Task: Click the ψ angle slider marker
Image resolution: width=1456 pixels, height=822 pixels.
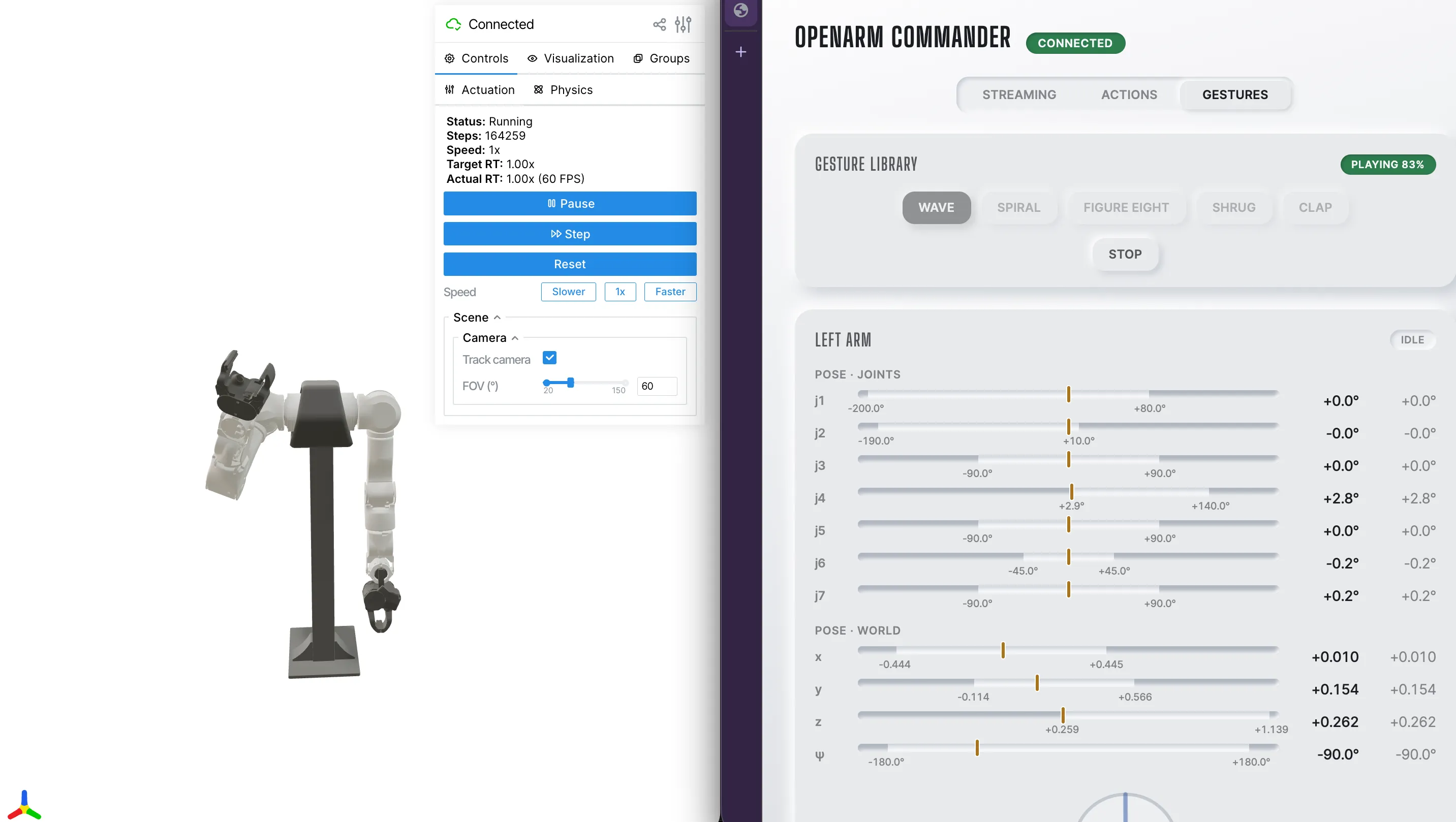Action: pyautogui.click(x=977, y=747)
